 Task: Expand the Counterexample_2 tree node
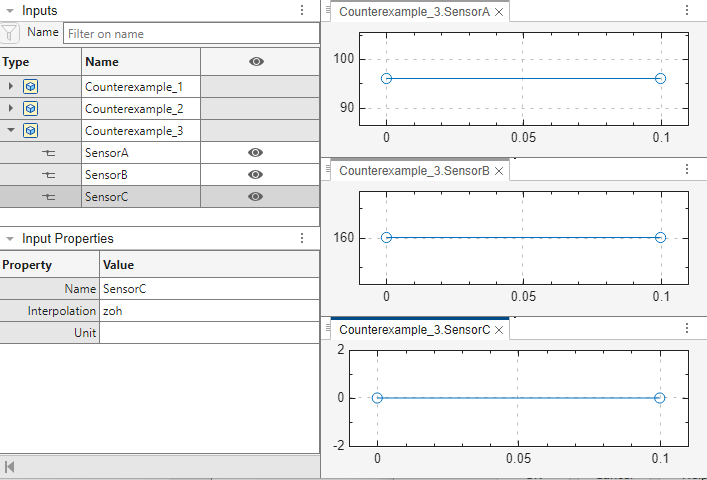click(x=11, y=109)
